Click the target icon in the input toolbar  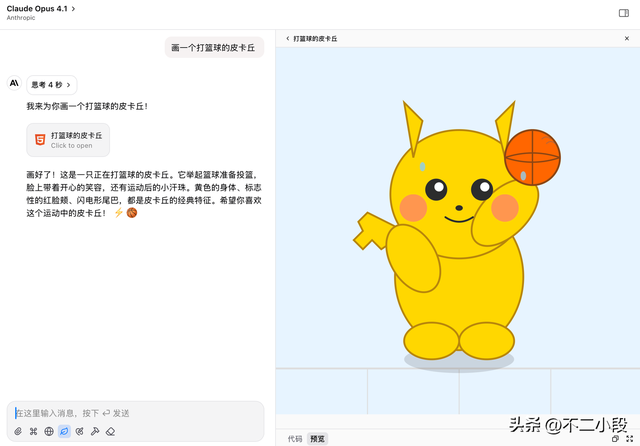pos(80,431)
